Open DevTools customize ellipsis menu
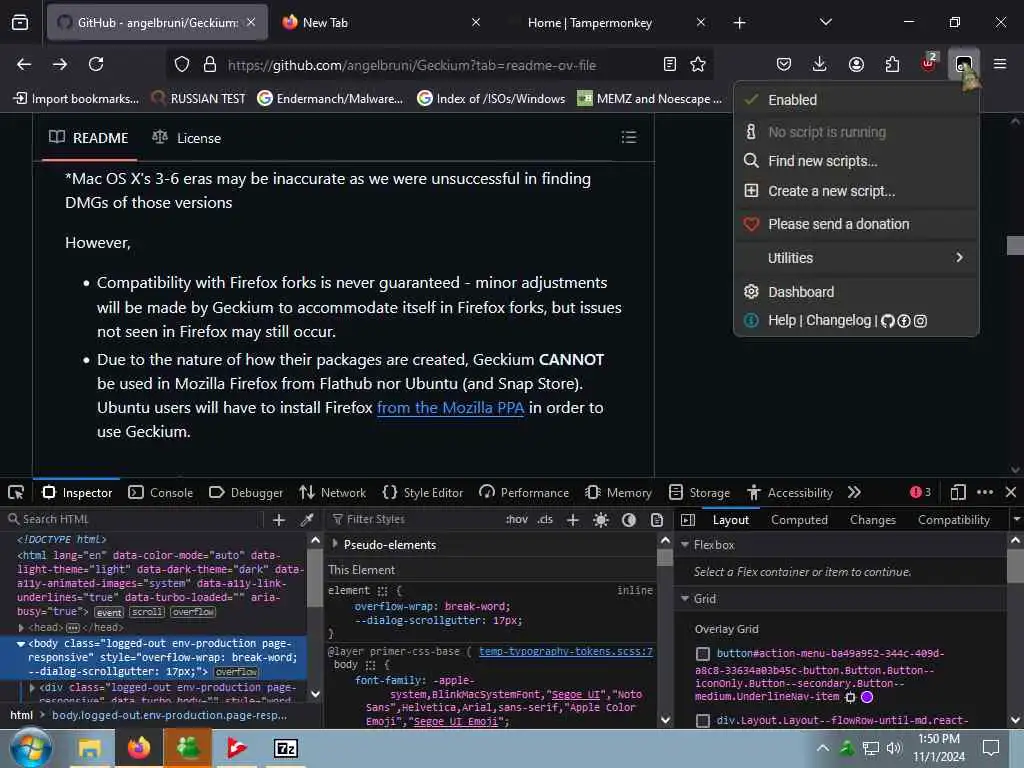The image size is (1024, 768). (985, 492)
